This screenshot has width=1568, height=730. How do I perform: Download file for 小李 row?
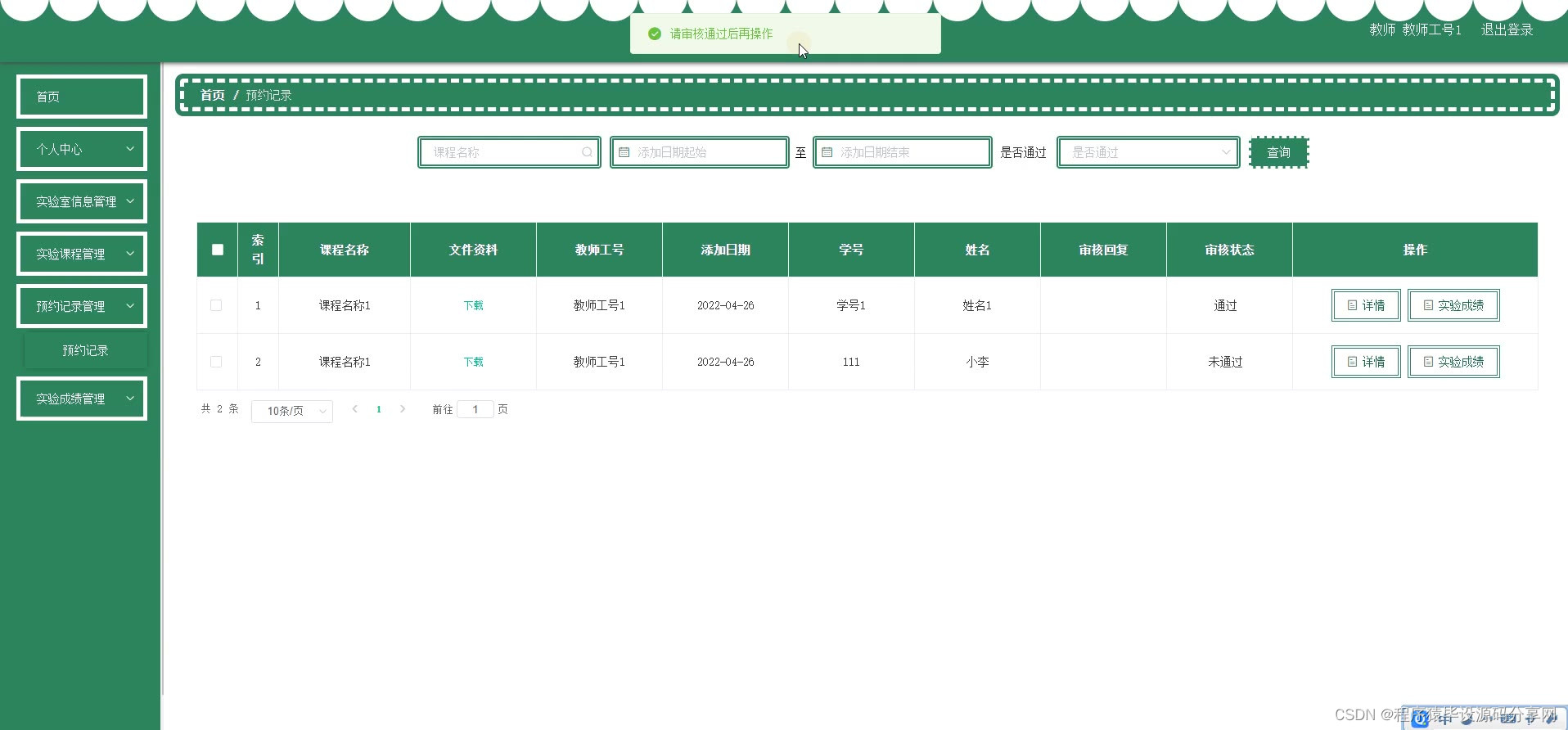tap(473, 362)
